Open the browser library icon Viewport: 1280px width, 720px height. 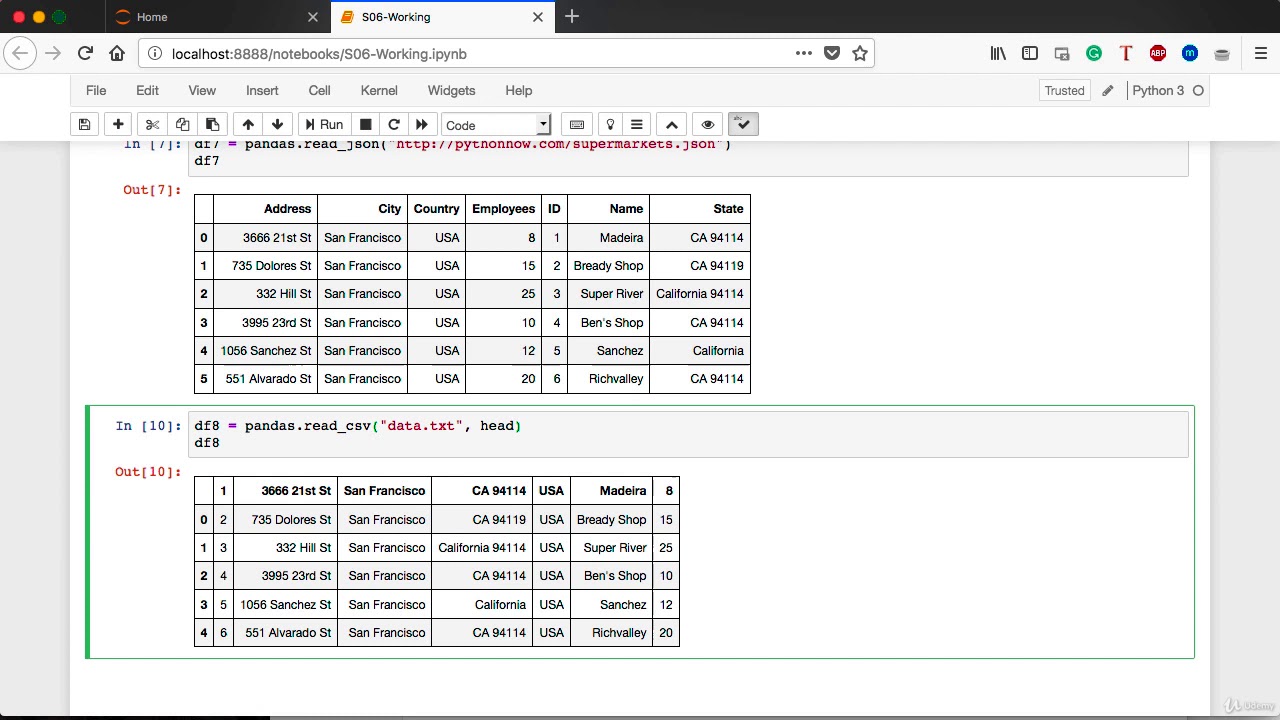(x=998, y=54)
